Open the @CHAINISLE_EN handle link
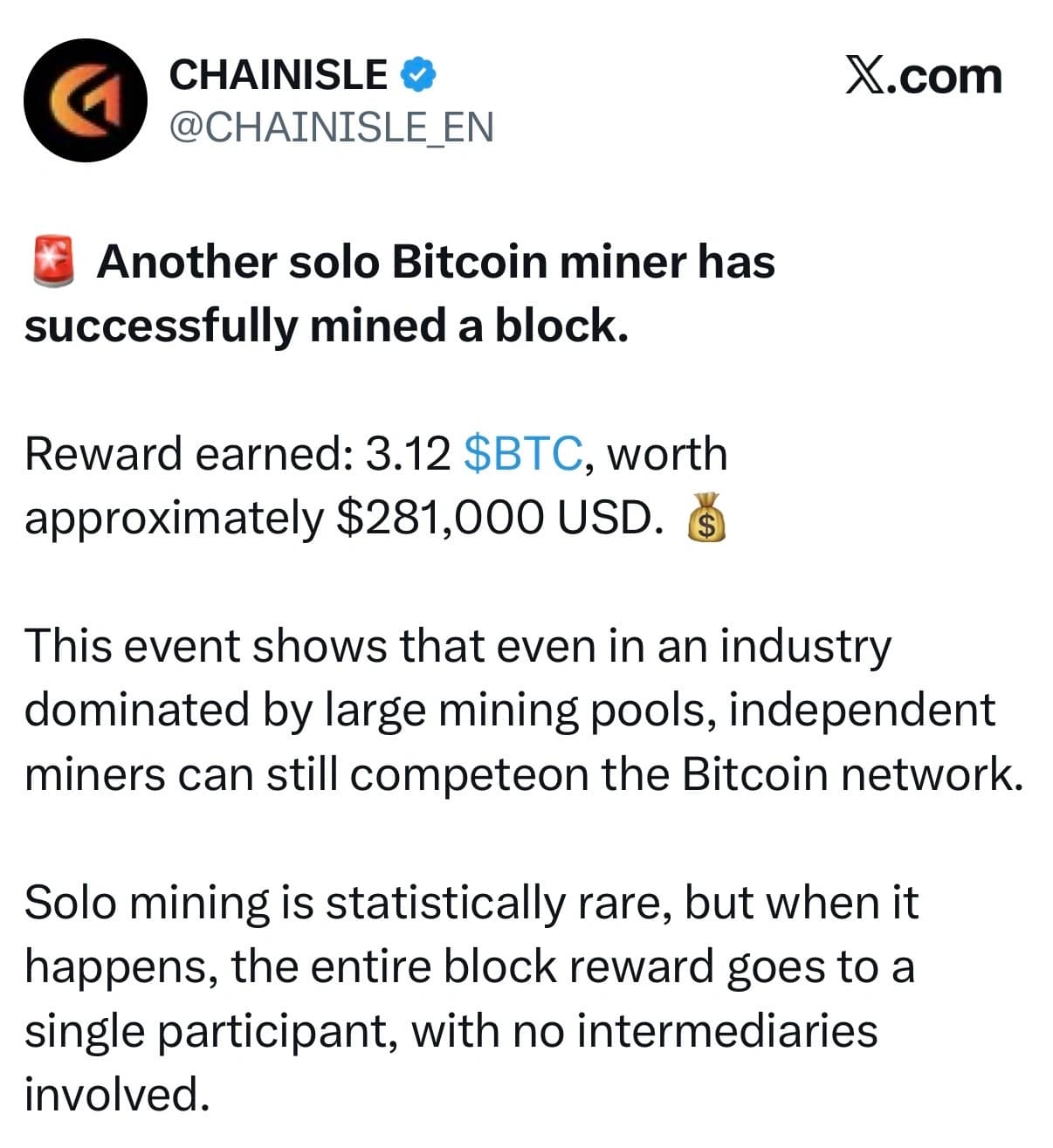1053x1148 pixels. coord(331,127)
